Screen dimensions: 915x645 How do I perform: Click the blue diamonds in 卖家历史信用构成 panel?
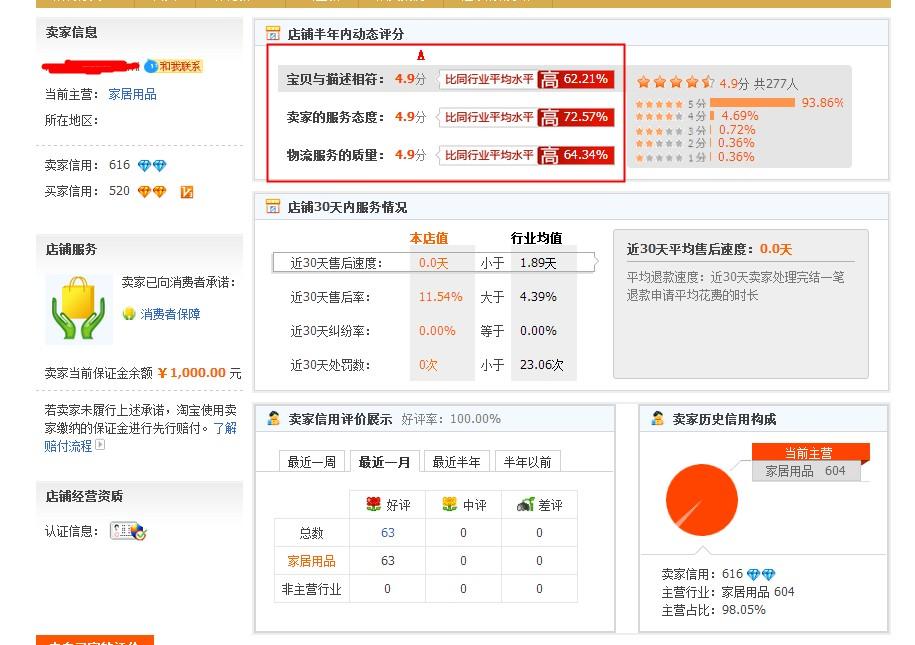click(761, 574)
